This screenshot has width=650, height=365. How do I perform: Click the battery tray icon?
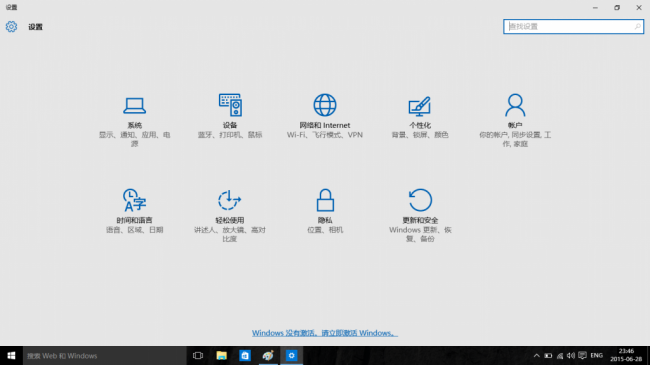point(548,355)
